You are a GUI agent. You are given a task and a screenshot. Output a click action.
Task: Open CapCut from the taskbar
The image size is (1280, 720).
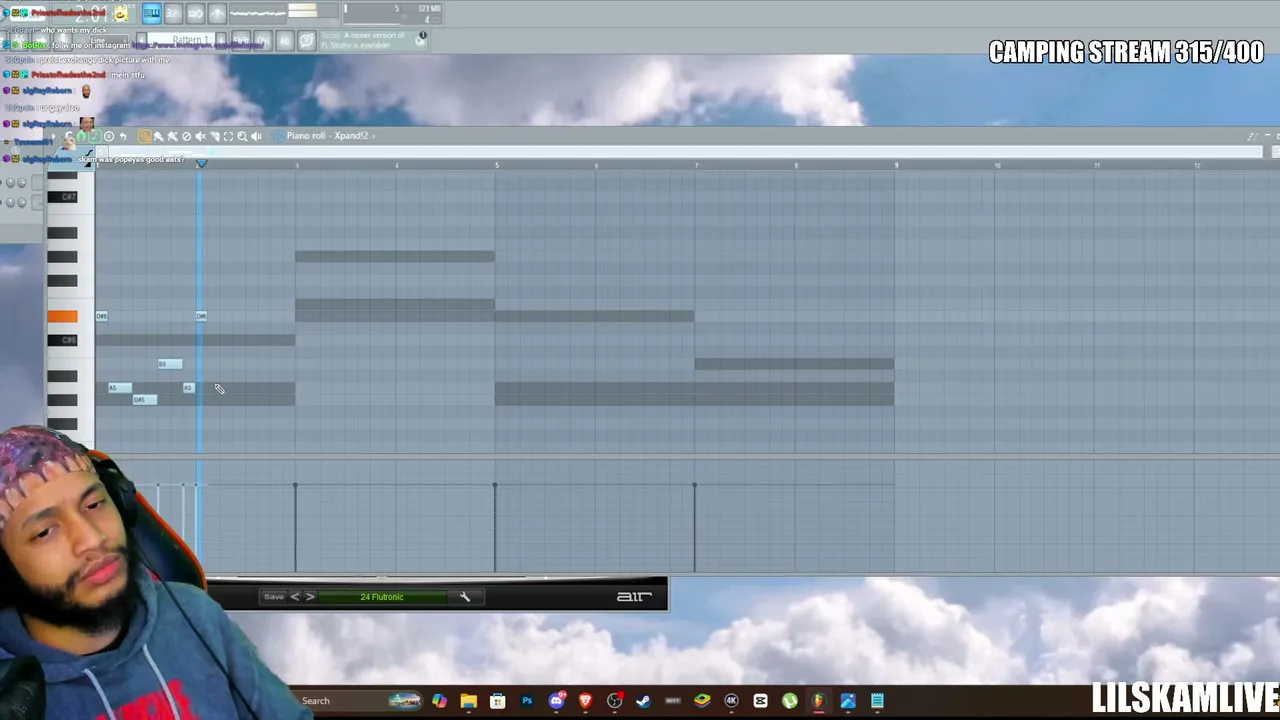pos(761,701)
